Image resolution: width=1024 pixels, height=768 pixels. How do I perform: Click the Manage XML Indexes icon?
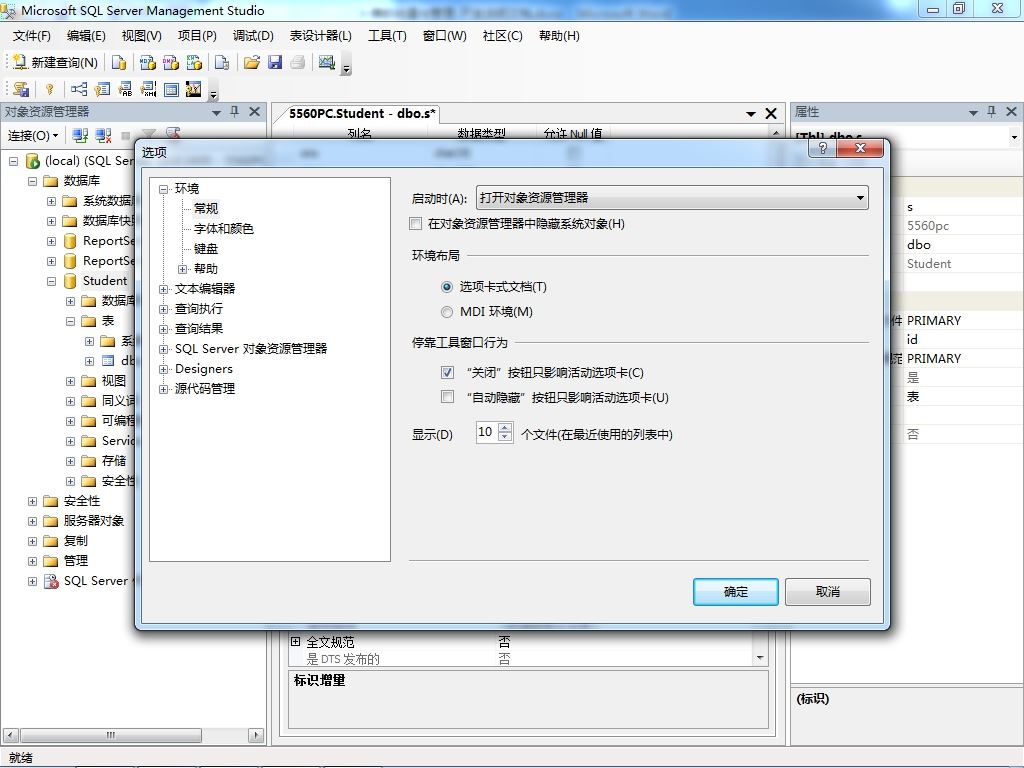(149, 89)
